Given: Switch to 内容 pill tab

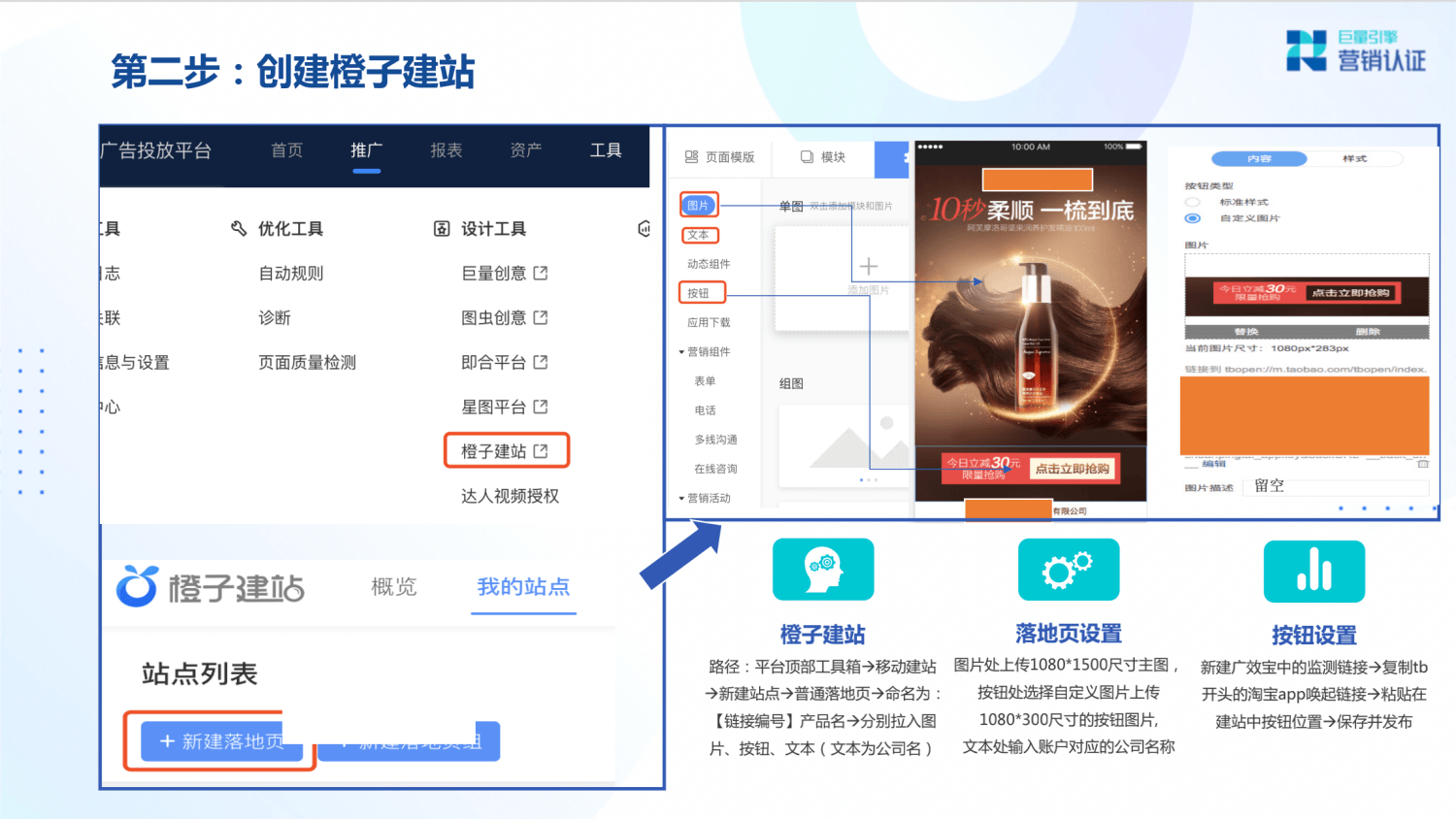Looking at the screenshot, I should 1259,158.
